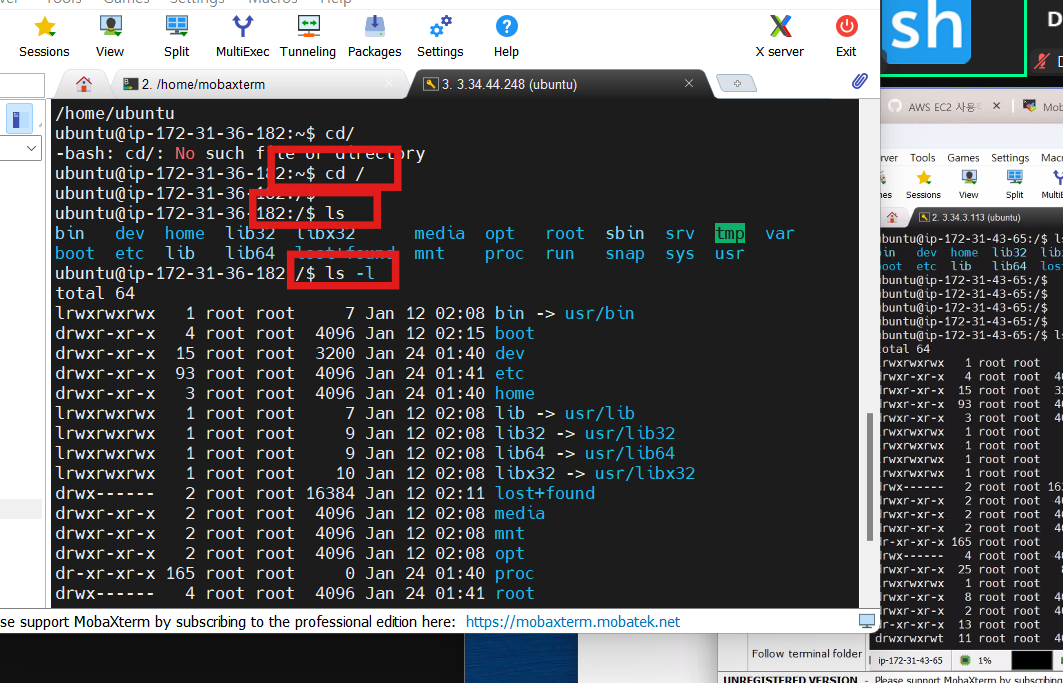Click the sbin directory name

click(x=625, y=233)
